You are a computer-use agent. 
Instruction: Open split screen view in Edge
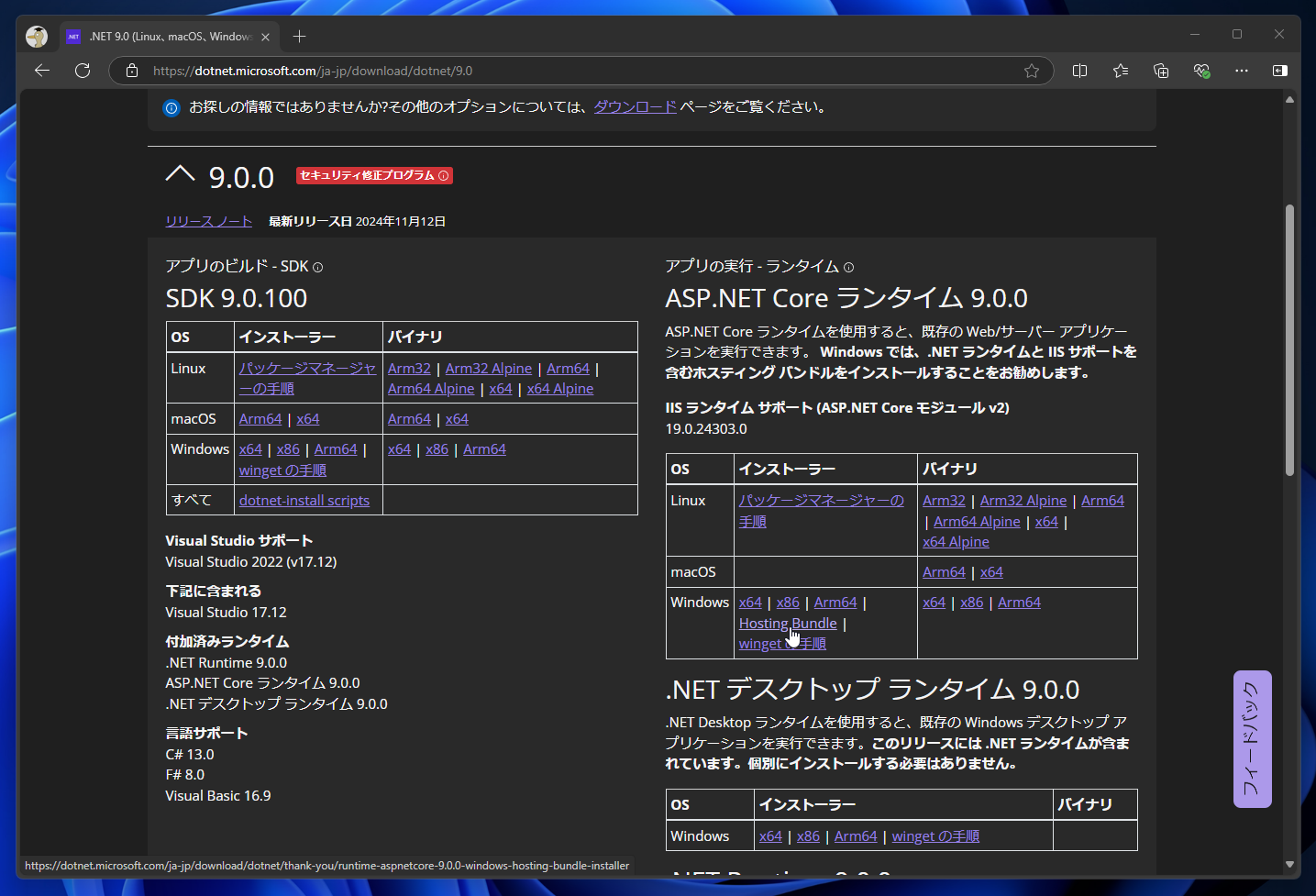(x=1079, y=71)
